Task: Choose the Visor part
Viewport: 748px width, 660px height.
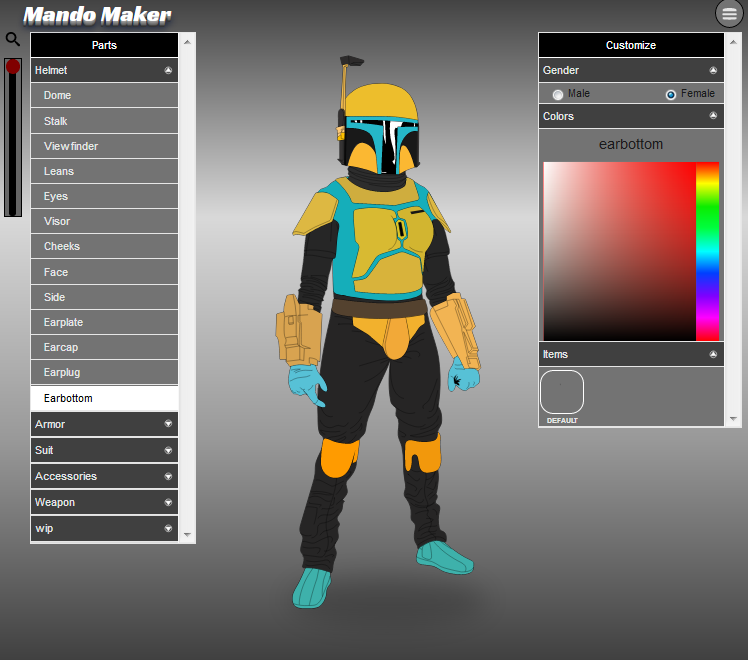Action: click(x=104, y=221)
